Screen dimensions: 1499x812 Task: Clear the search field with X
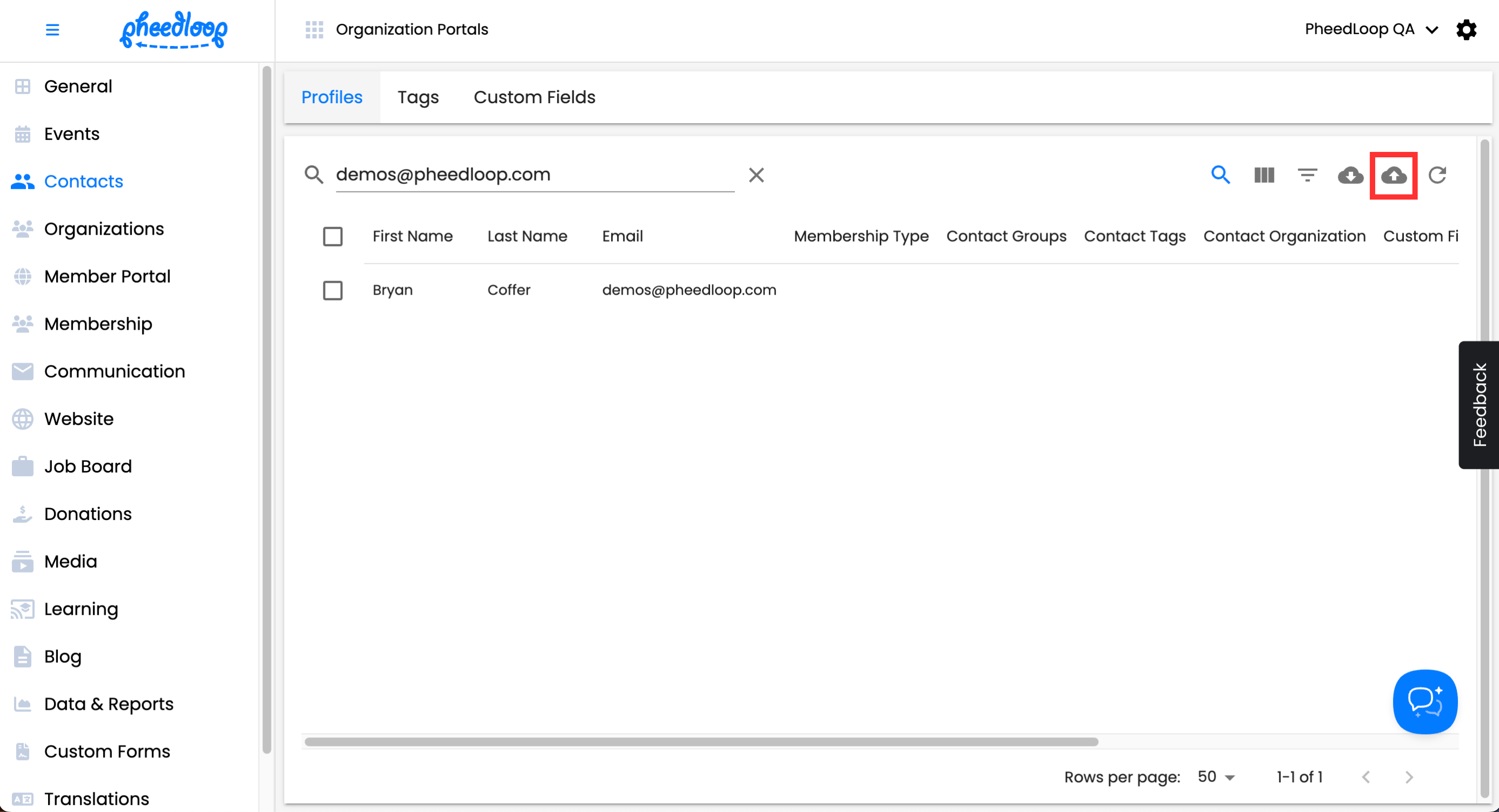(x=756, y=175)
